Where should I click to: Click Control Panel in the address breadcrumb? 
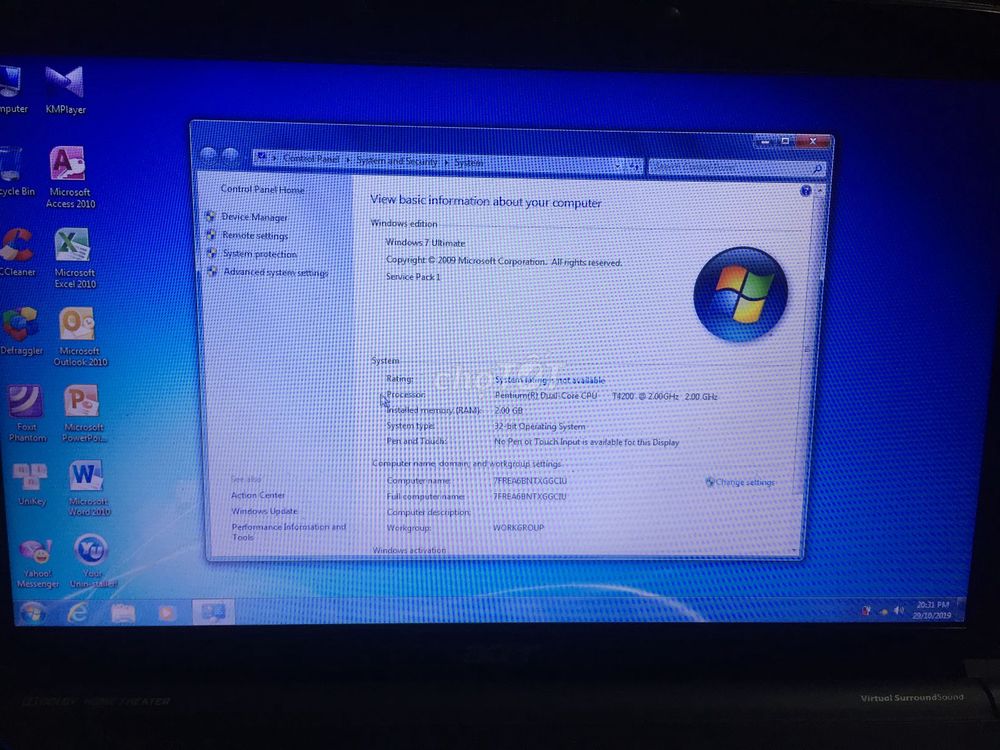(310, 159)
